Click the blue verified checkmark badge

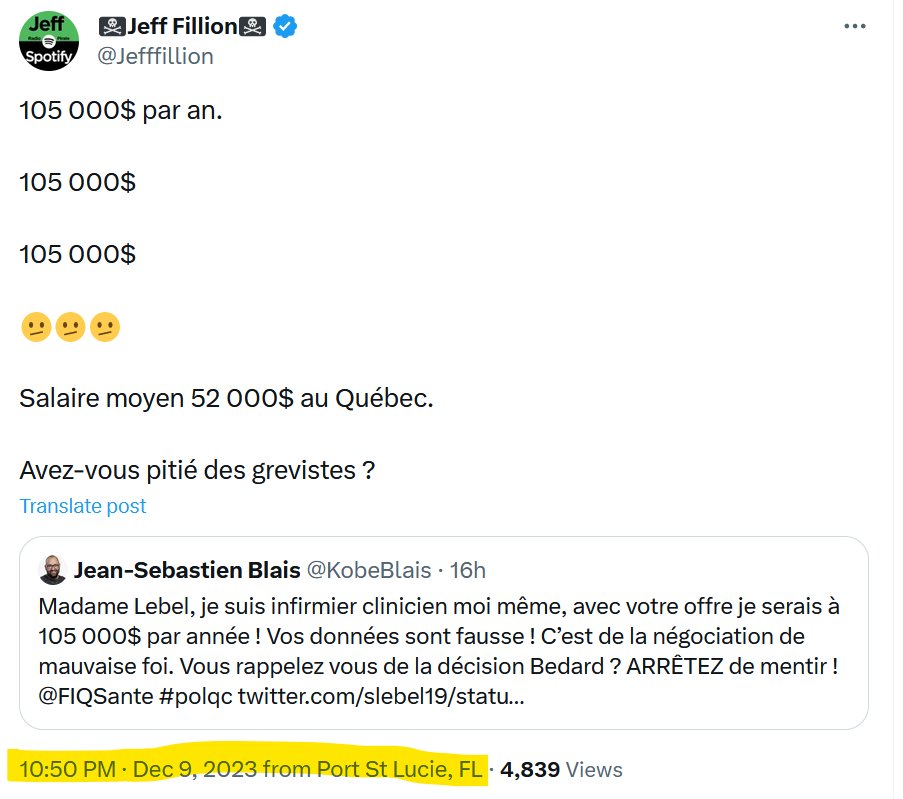click(284, 26)
